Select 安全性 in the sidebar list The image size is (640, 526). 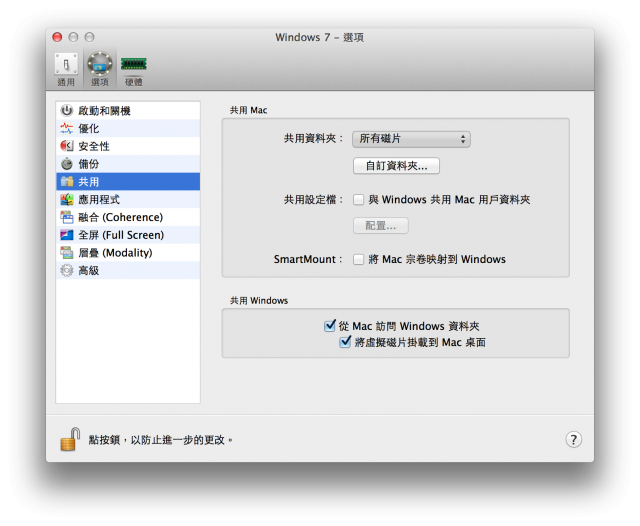click(128, 146)
